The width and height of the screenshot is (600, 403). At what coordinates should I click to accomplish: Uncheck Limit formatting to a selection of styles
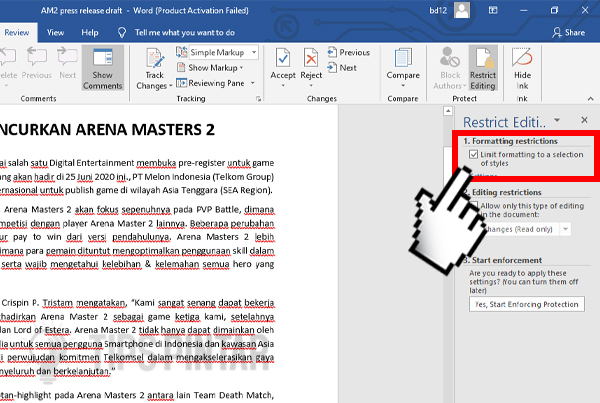coord(473,154)
